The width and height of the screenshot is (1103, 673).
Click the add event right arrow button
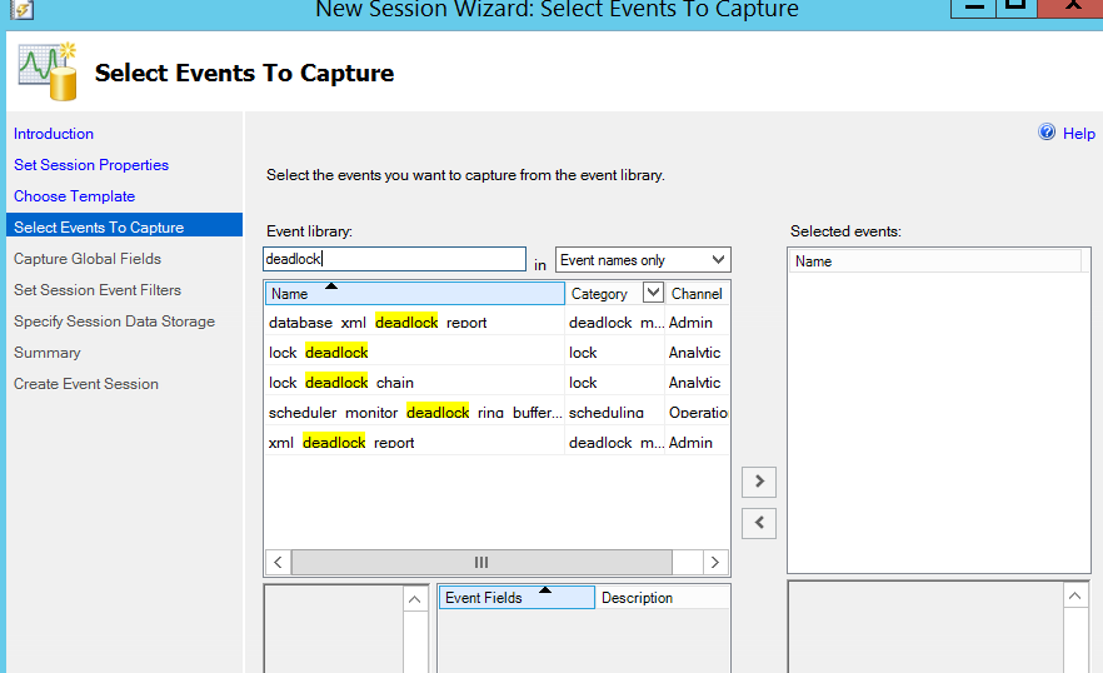(759, 482)
